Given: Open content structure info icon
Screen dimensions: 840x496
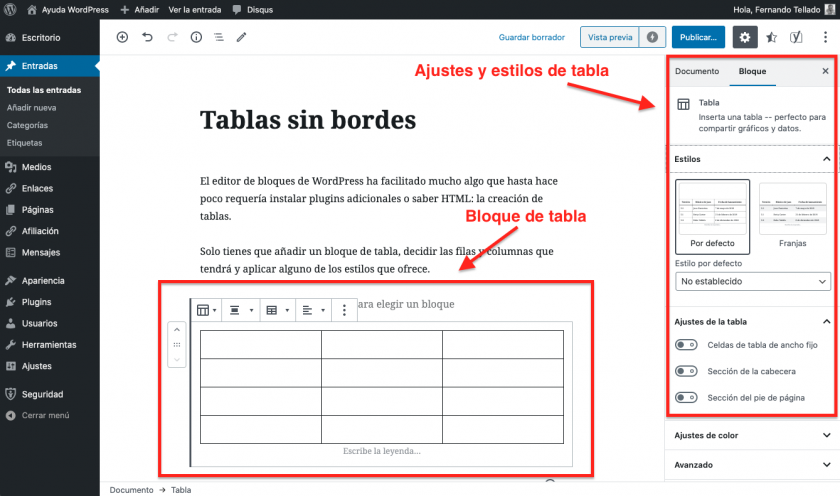Looking at the screenshot, I should pos(196,37).
